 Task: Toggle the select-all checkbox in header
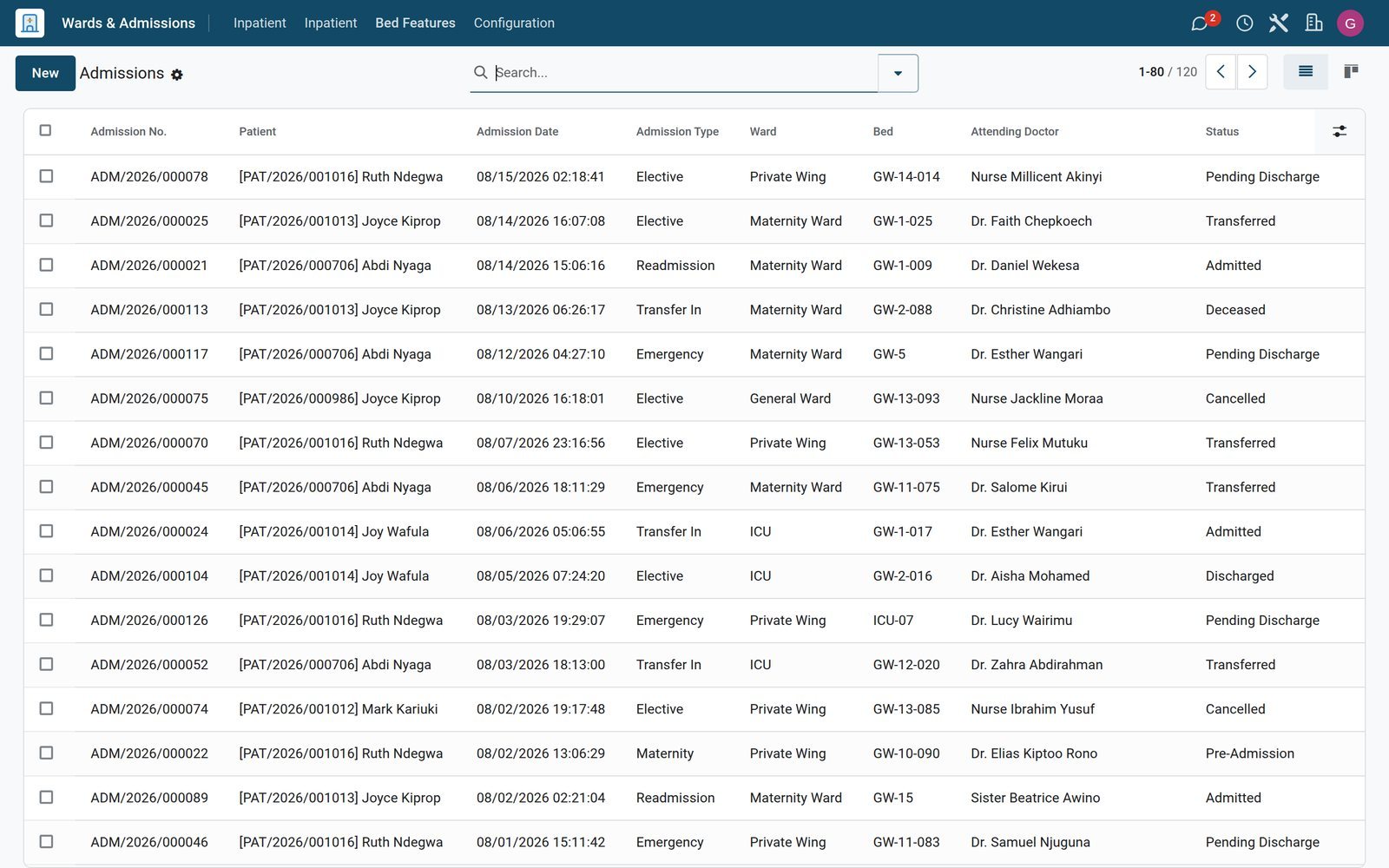(45, 130)
